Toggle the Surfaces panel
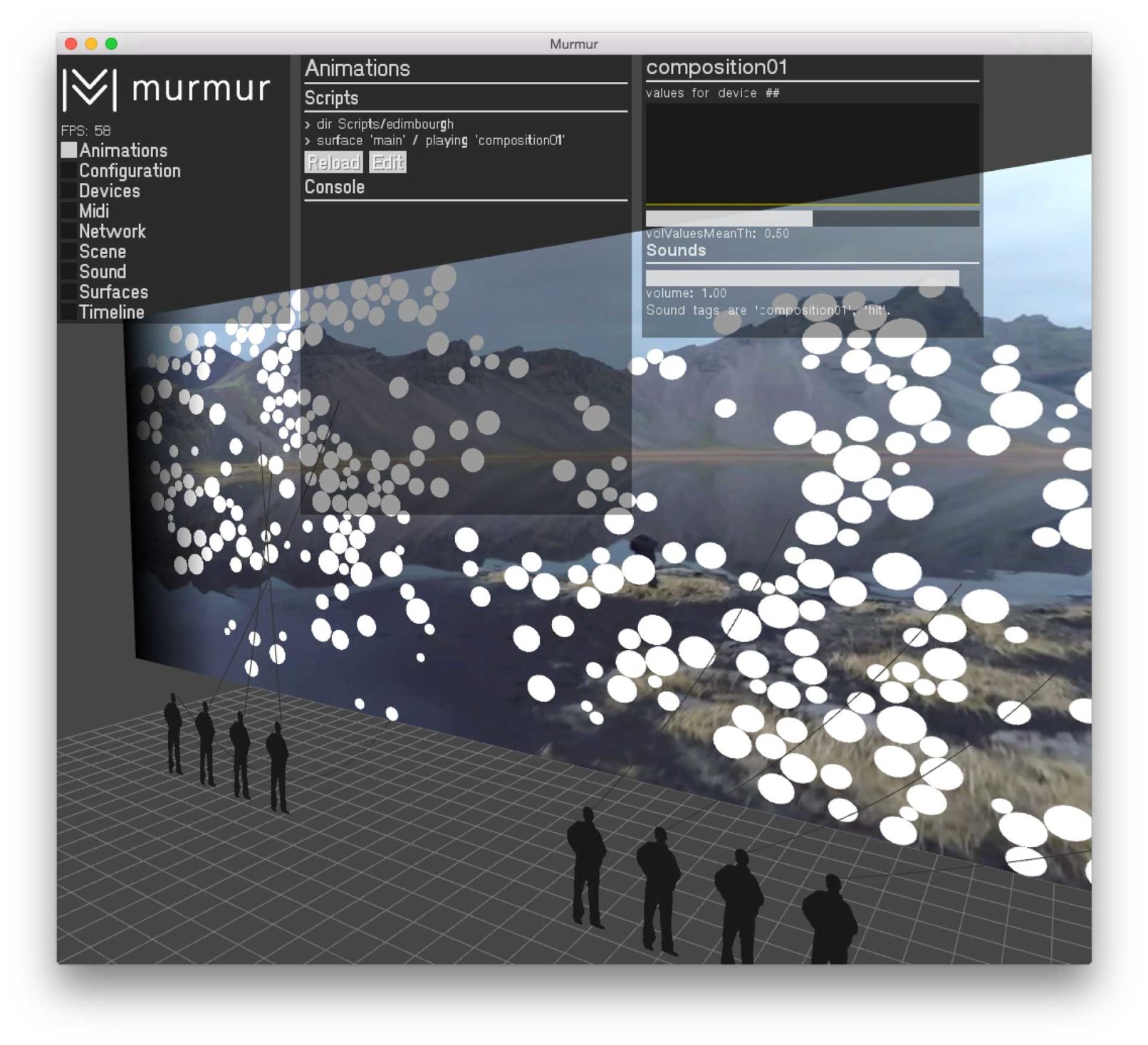The width and height of the screenshot is (1148, 1045). point(69,292)
